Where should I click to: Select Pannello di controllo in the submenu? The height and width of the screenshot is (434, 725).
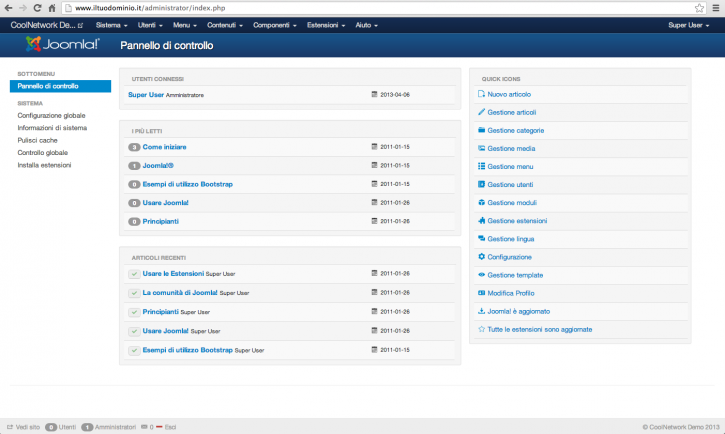pyautogui.click(x=60, y=86)
